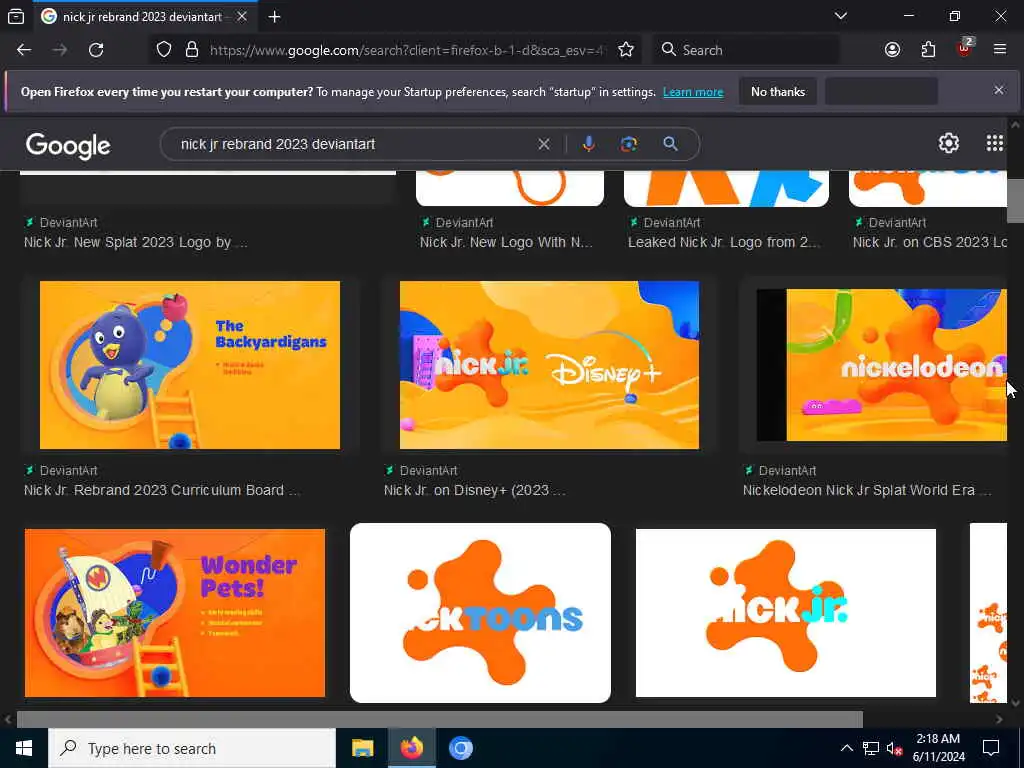Click the No thanks button

(778, 92)
